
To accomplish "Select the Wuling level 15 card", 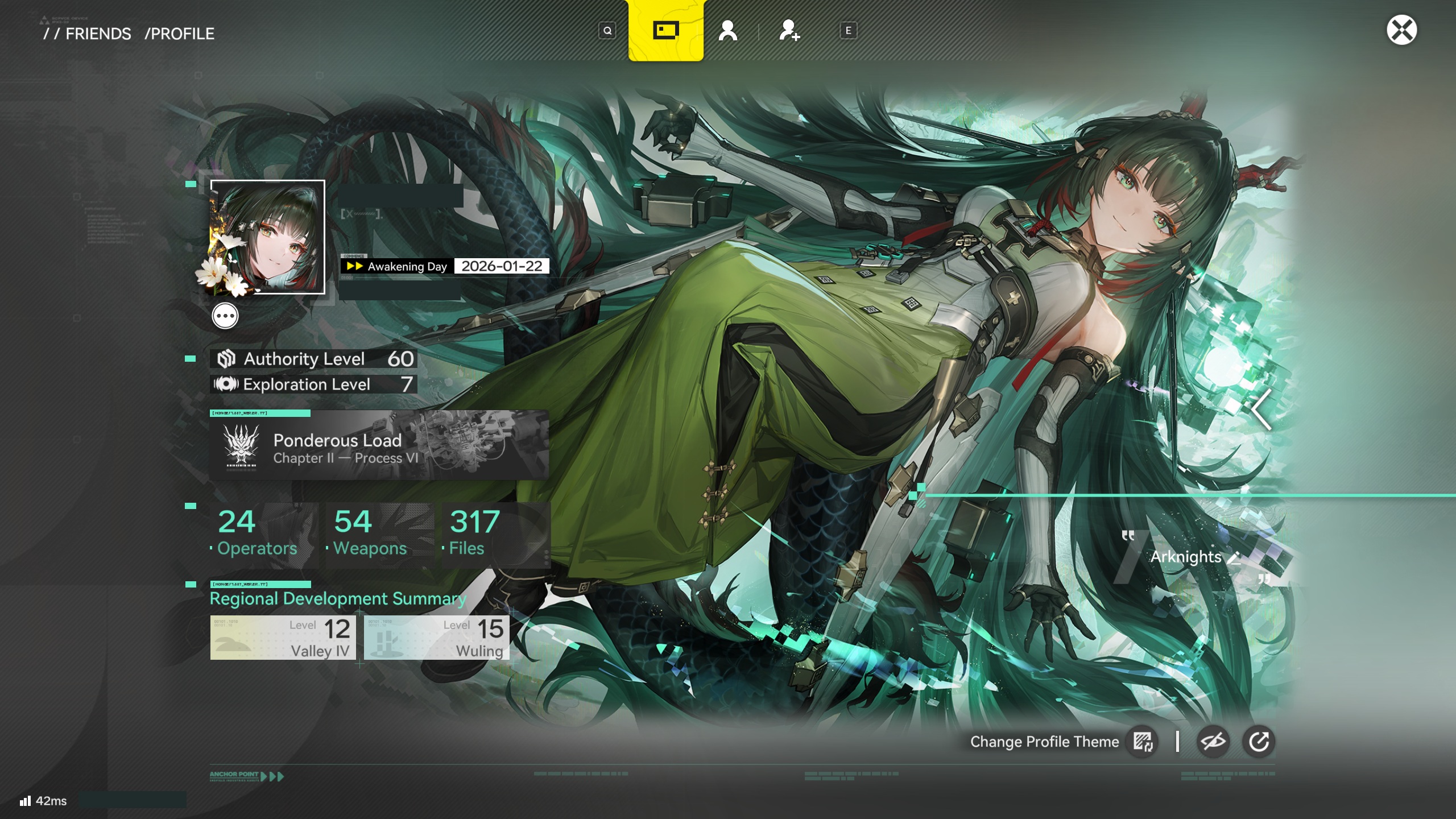I will pos(437,638).
